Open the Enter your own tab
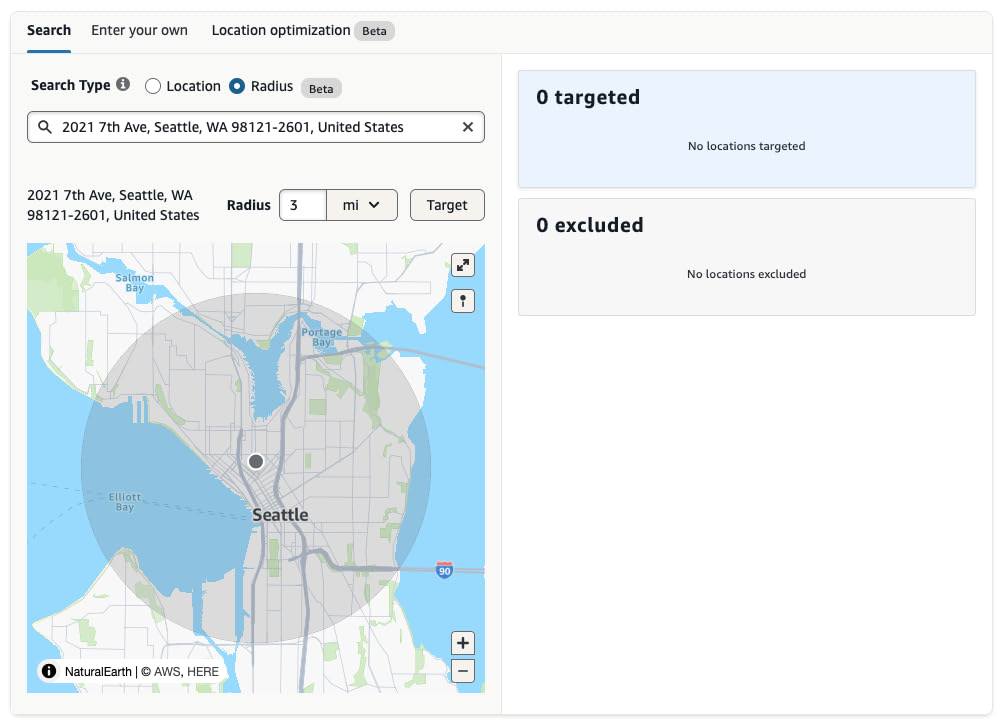This screenshot has width=1002, height=725. pyautogui.click(x=139, y=30)
